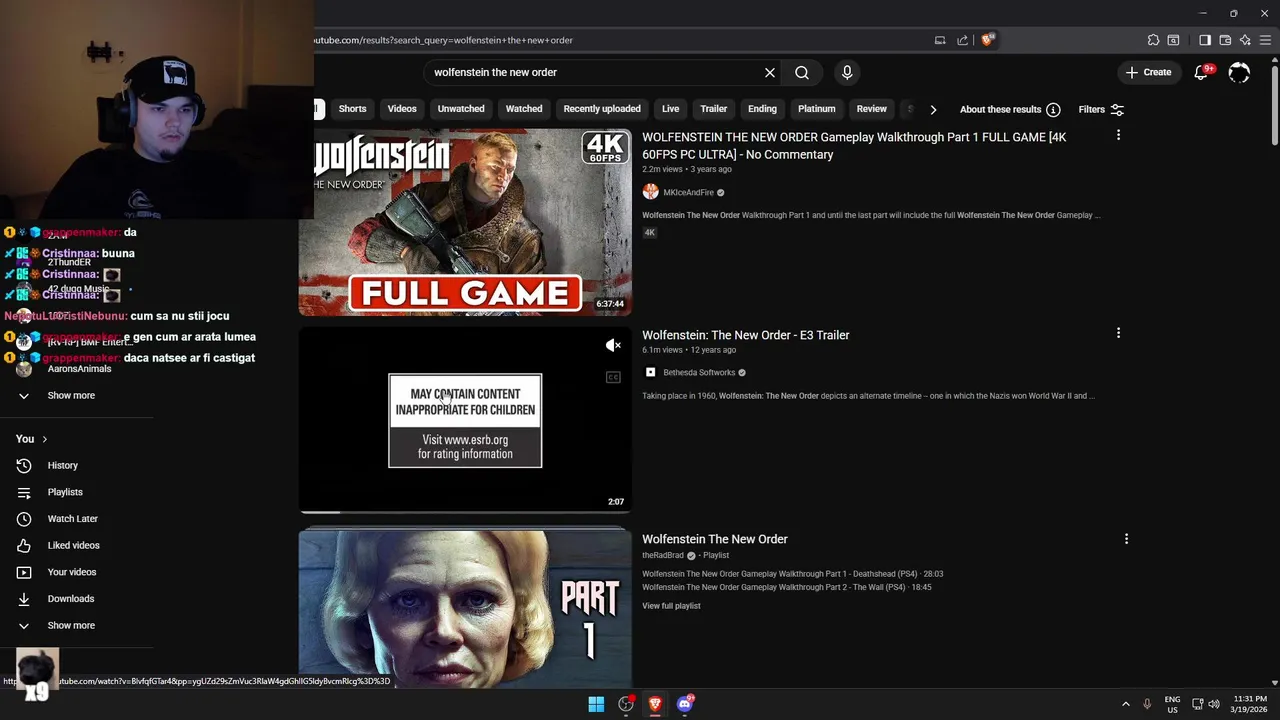Show more filter chips with right arrow
Screen dimensions: 1280x720
point(933,109)
